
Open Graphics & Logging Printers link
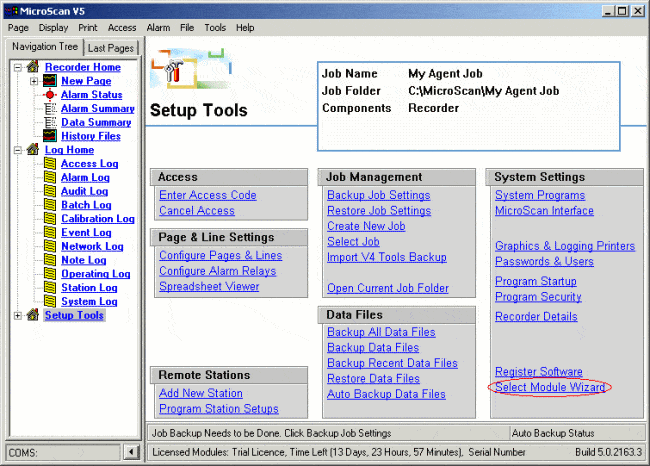click(565, 246)
